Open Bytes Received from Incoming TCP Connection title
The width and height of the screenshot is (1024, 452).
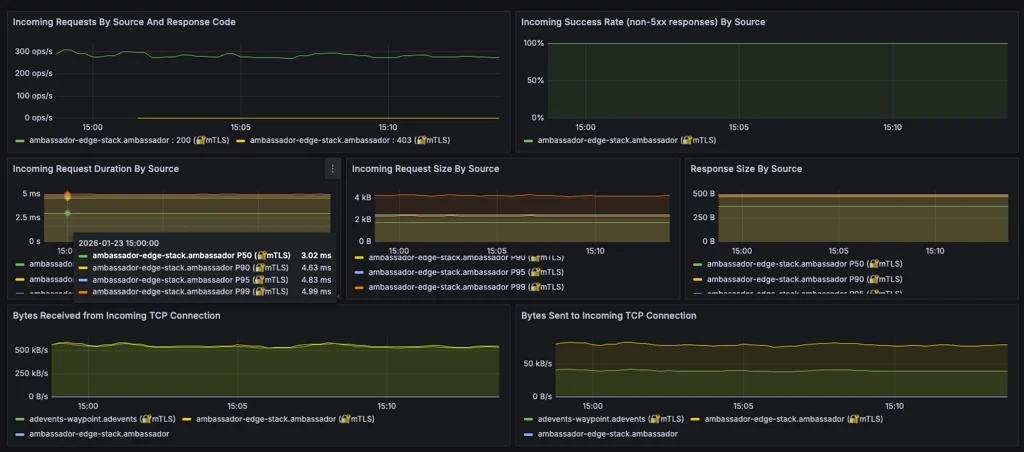tap(116, 316)
